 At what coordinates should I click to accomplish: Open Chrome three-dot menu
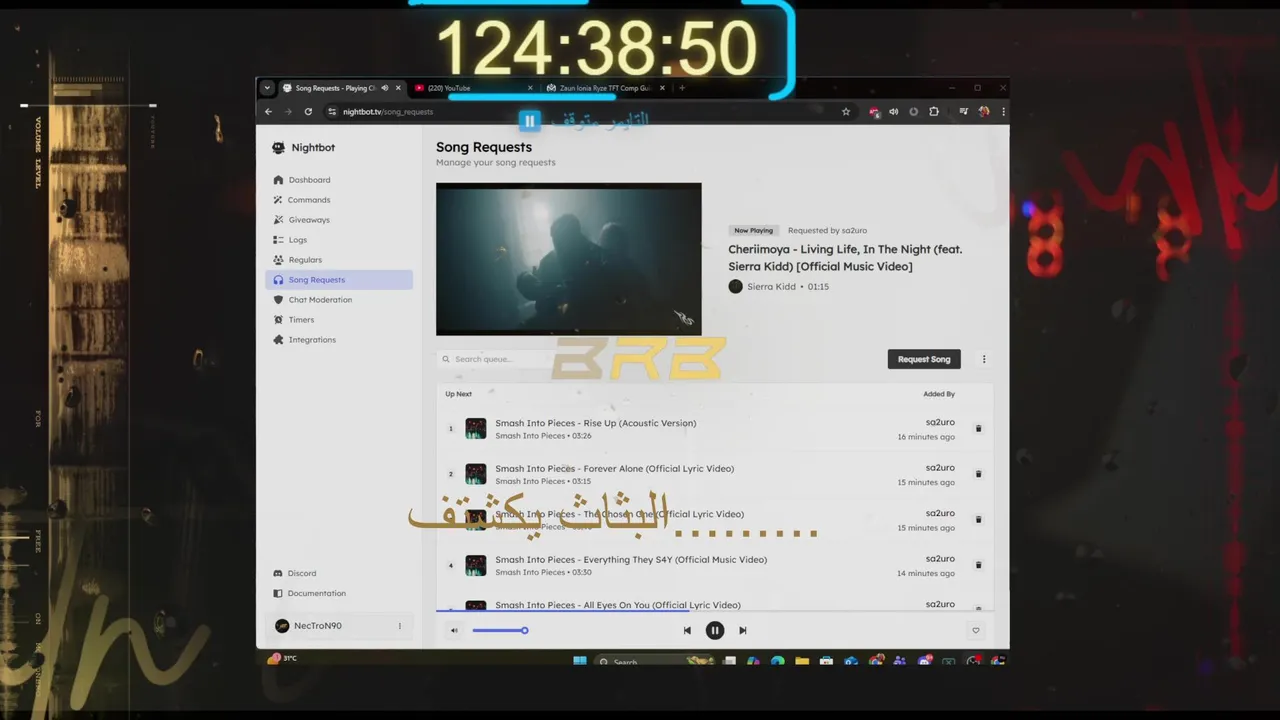(x=1003, y=112)
